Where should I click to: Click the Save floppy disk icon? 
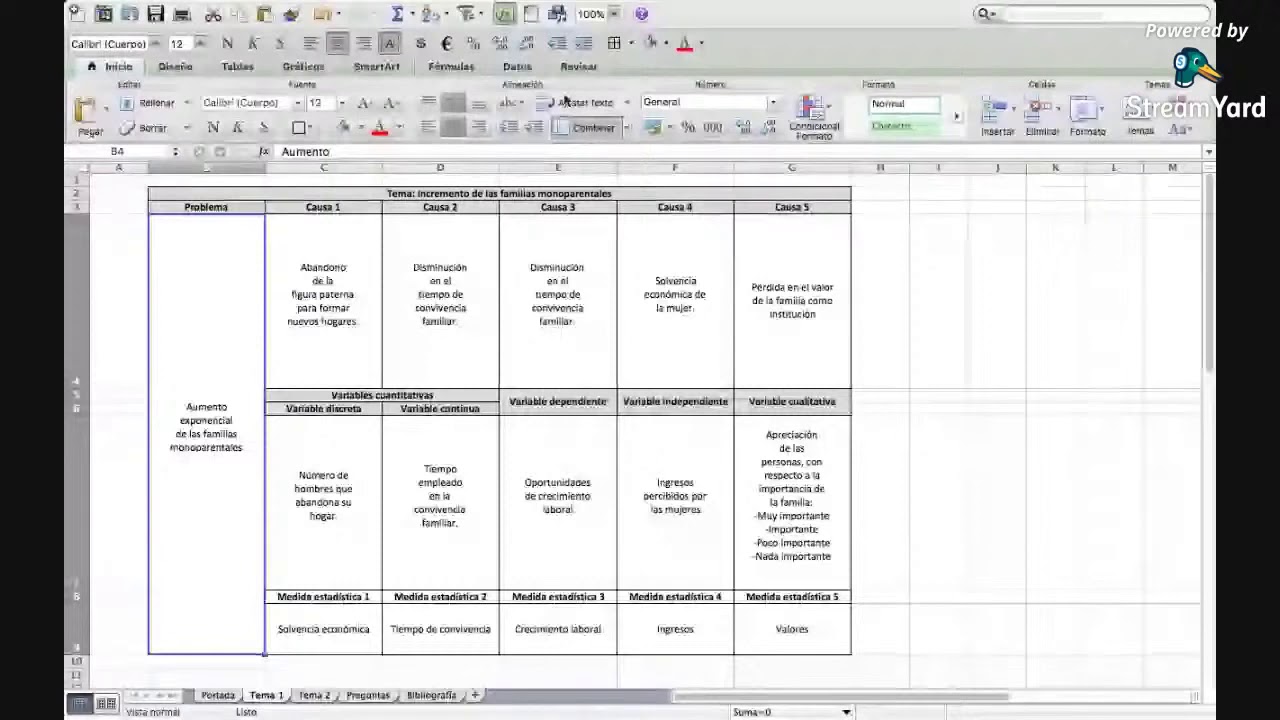pyautogui.click(x=155, y=14)
